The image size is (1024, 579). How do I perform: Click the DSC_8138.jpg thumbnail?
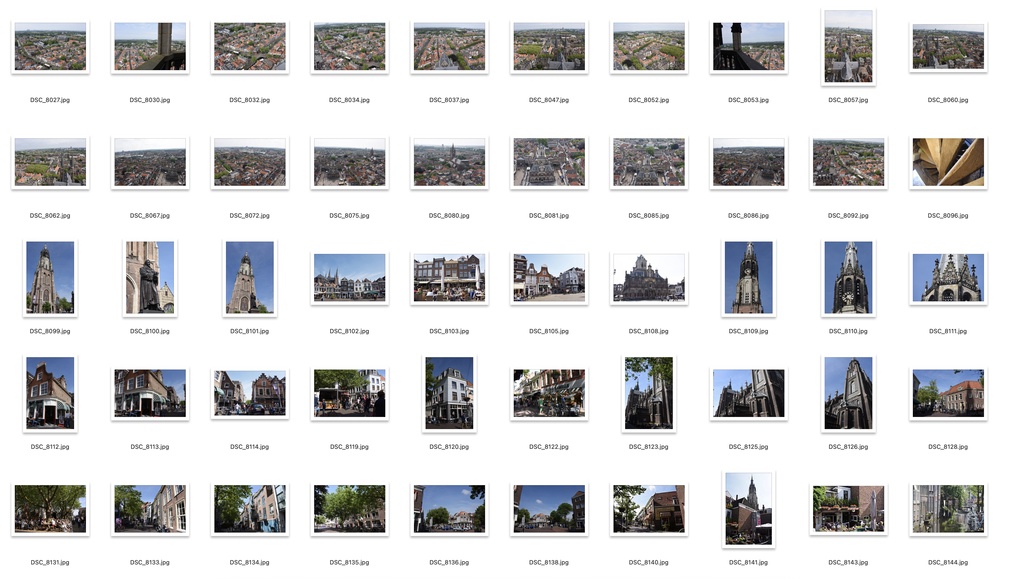549,509
